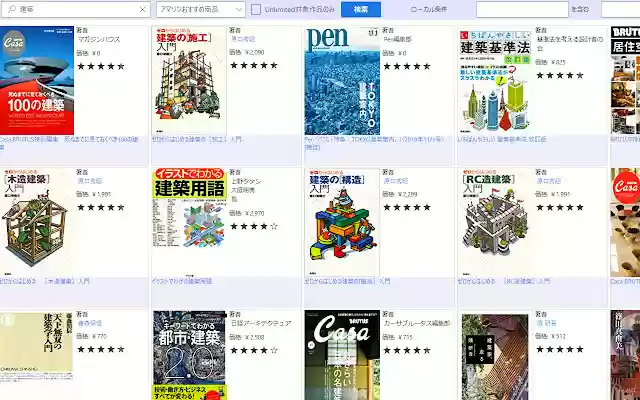The width and height of the screenshot is (640, 400).
Task: Select the price ¥770 on 天下無双の建築学入門
Action: click(x=100, y=336)
